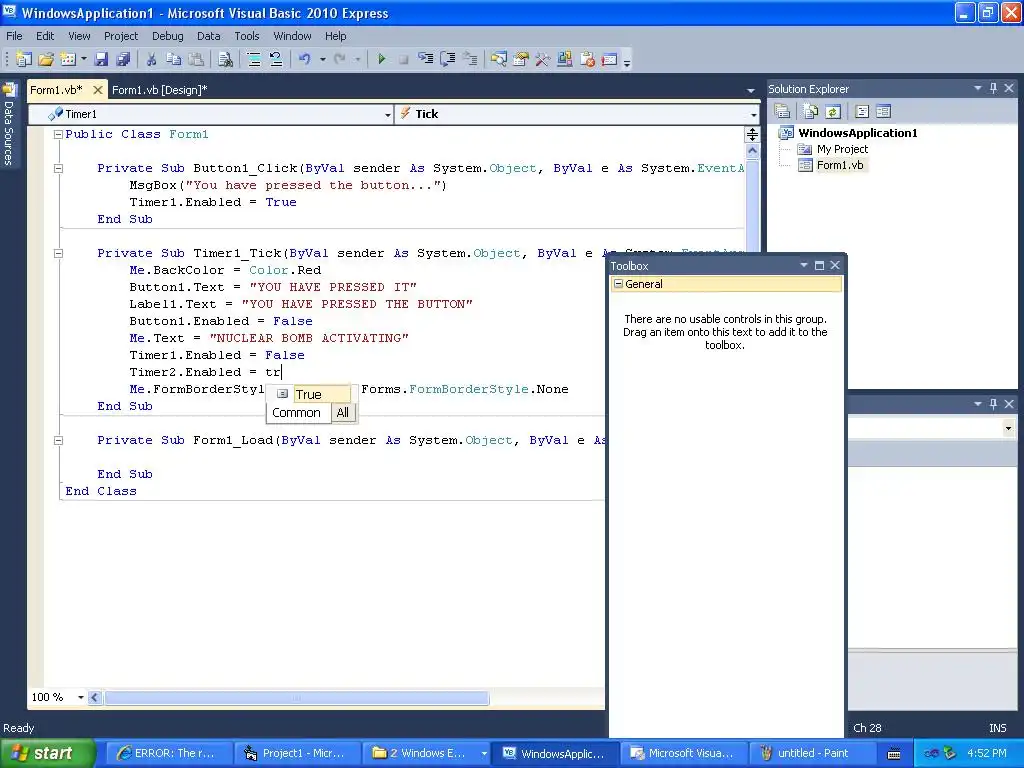Open the active files list dropdown arrow
This screenshot has height=768, width=1024.
[751, 90]
